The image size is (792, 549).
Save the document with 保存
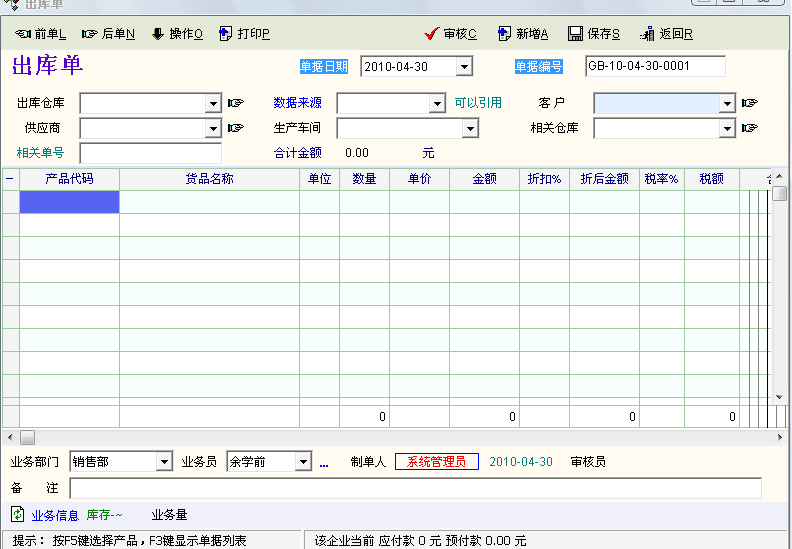(x=576, y=34)
